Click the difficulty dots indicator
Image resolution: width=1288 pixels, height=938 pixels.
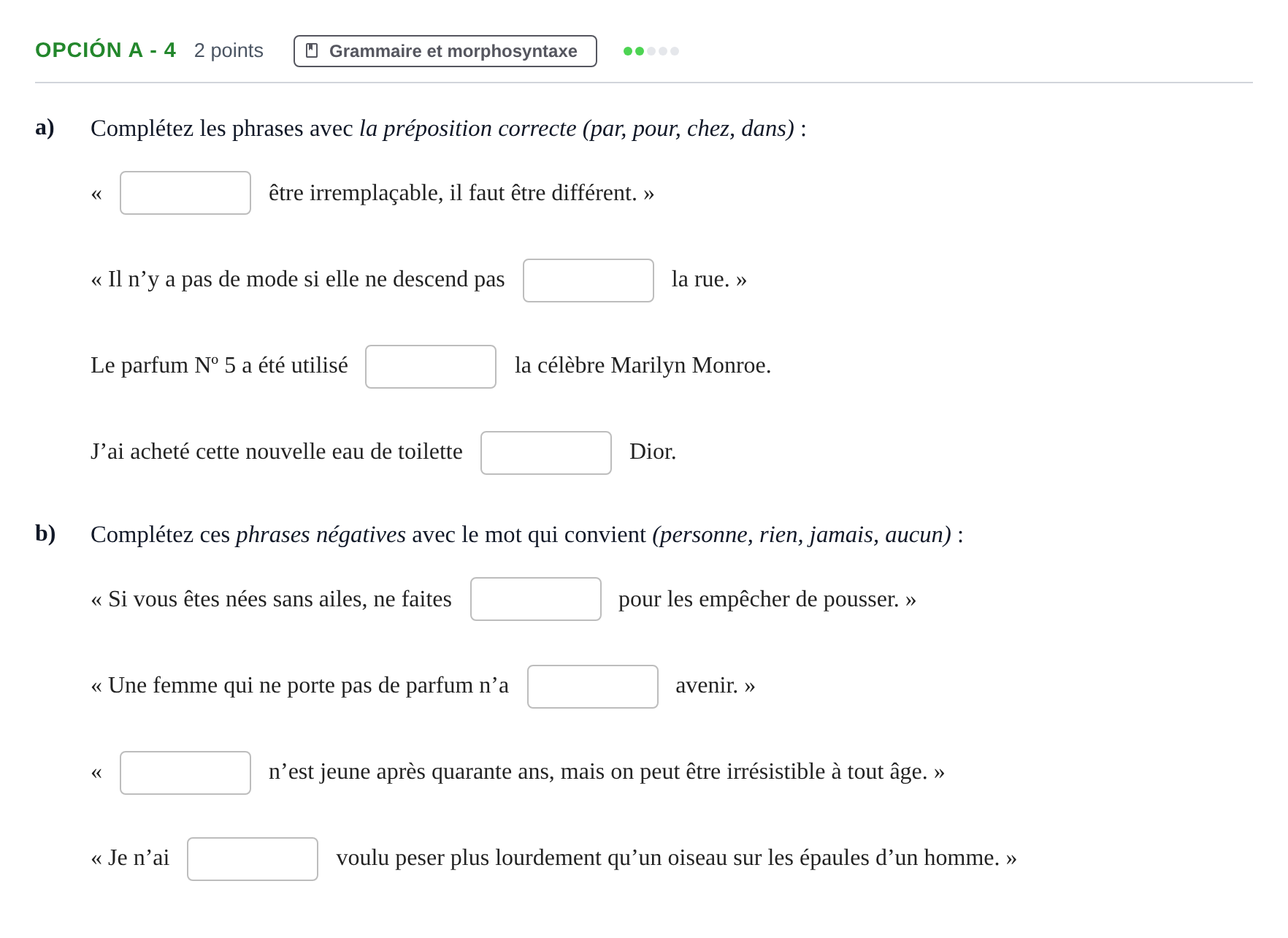(651, 51)
